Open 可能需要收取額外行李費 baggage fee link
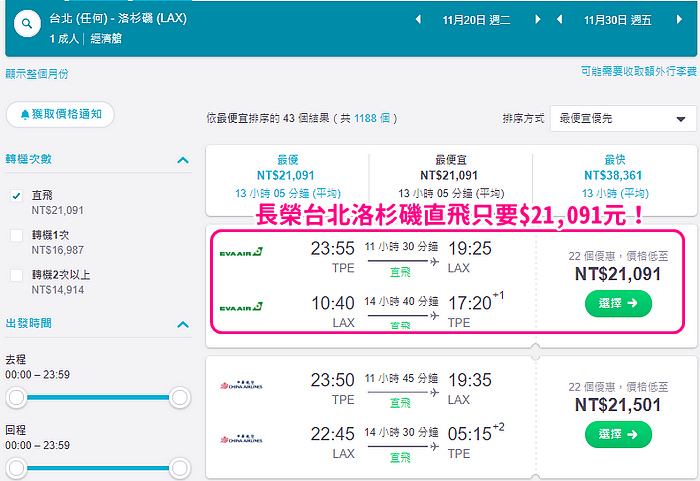The width and height of the screenshot is (700, 481). (x=638, y=71)
